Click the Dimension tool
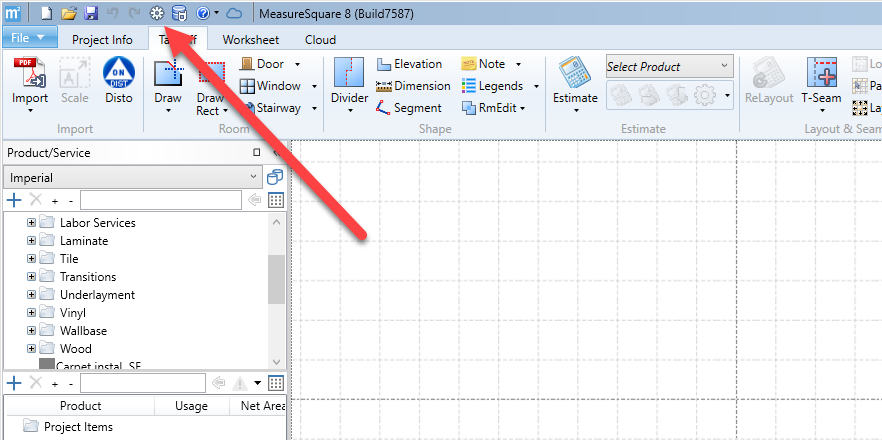 coord(413,86)
